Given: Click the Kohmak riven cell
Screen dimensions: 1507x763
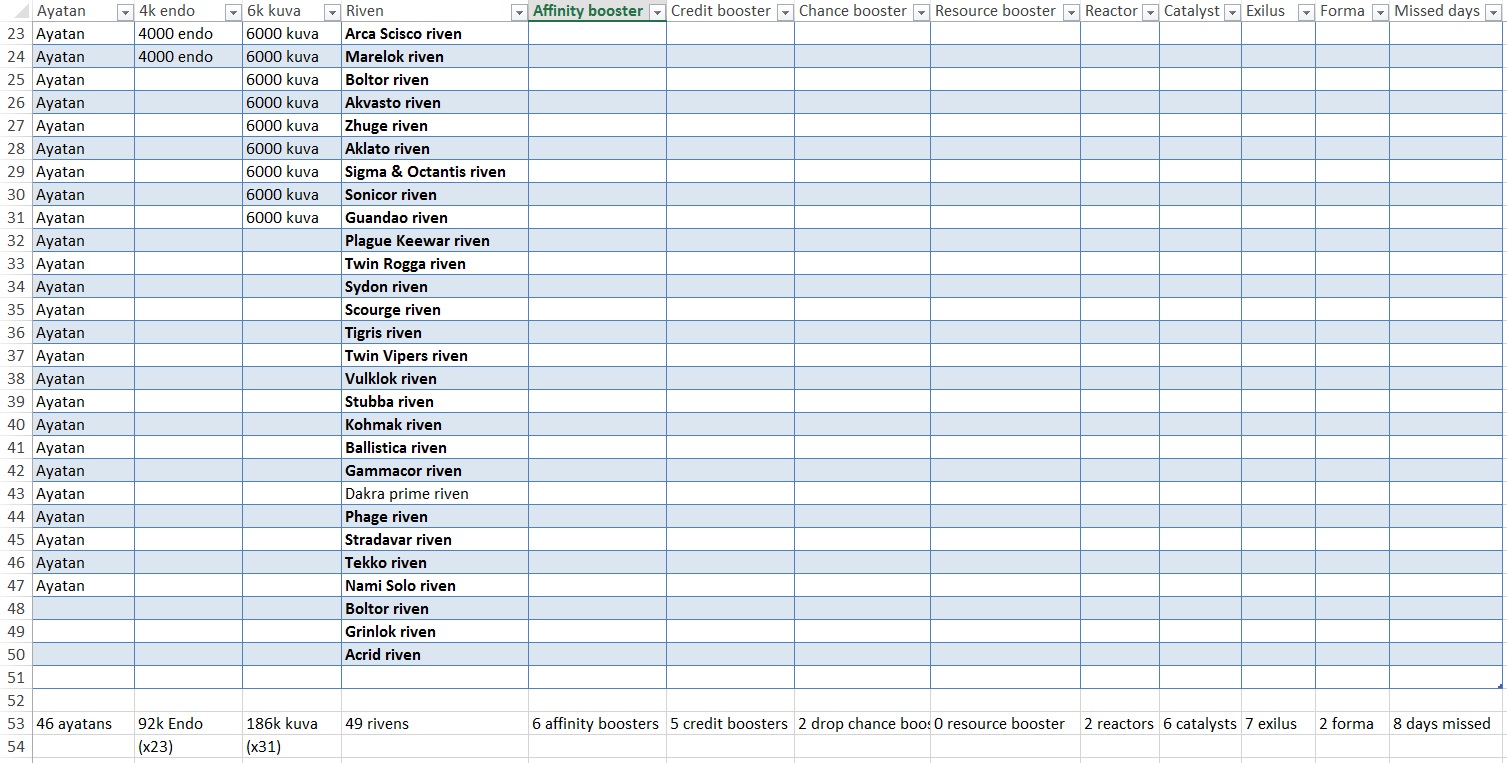Looking at the screenshot, I should coord(435,424).
